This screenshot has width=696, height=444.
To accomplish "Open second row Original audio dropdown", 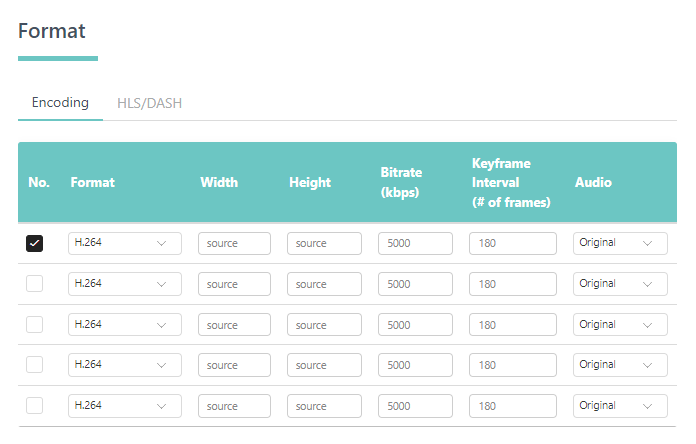I will coord(620,284).
